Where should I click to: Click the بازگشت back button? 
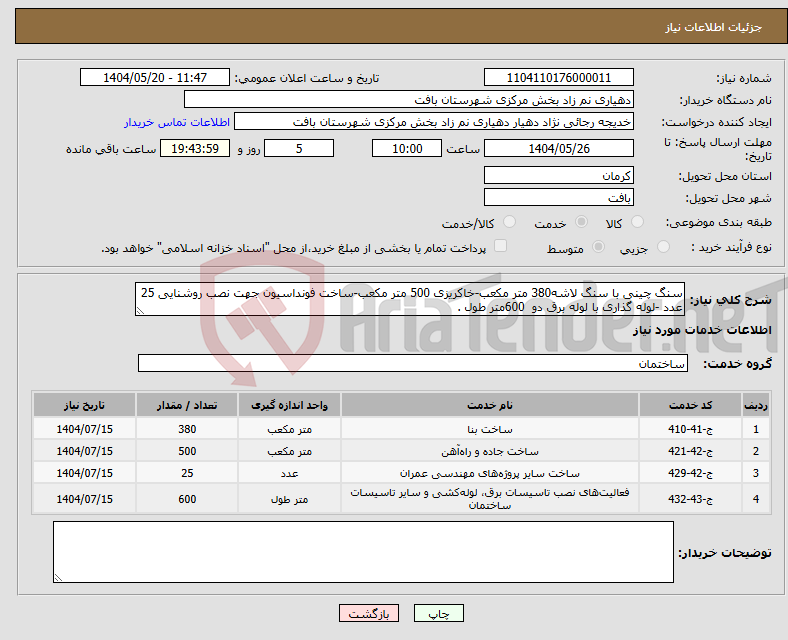(x=369, y=613)
